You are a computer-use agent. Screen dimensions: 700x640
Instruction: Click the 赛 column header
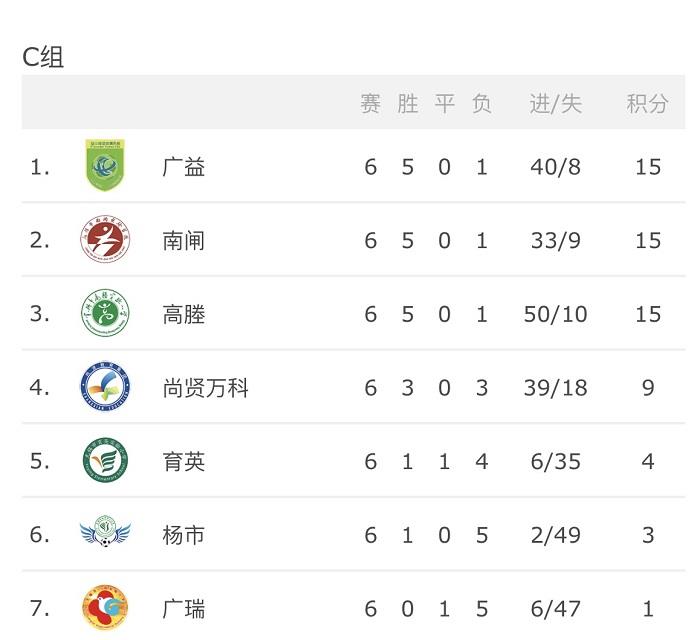(371, 104)
